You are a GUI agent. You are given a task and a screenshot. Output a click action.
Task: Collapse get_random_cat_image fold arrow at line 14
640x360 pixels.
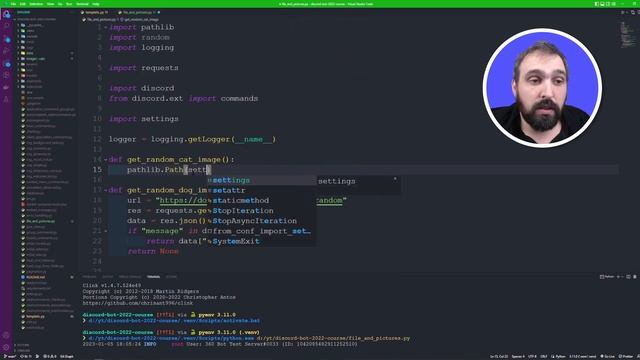coord(106,160)
